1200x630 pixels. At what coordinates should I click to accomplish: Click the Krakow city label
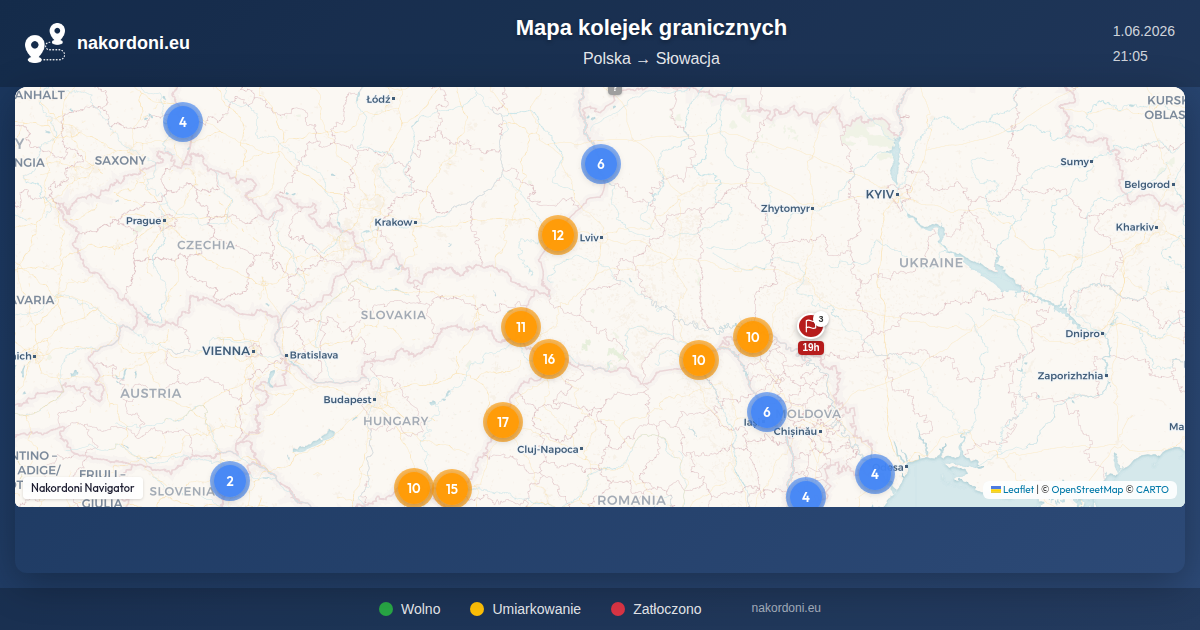(393, 222)
